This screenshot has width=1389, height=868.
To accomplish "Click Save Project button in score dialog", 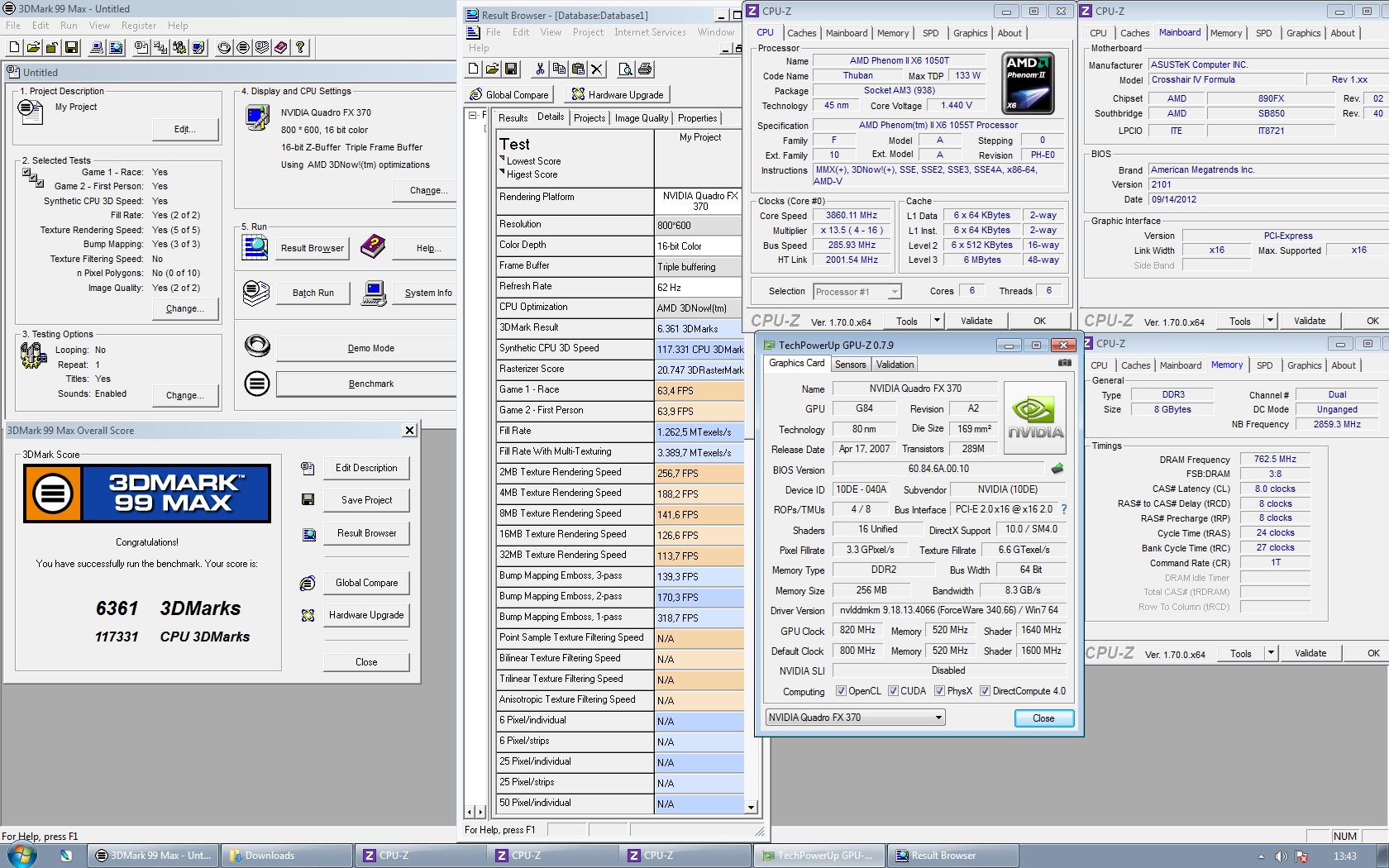I will 366,500.
